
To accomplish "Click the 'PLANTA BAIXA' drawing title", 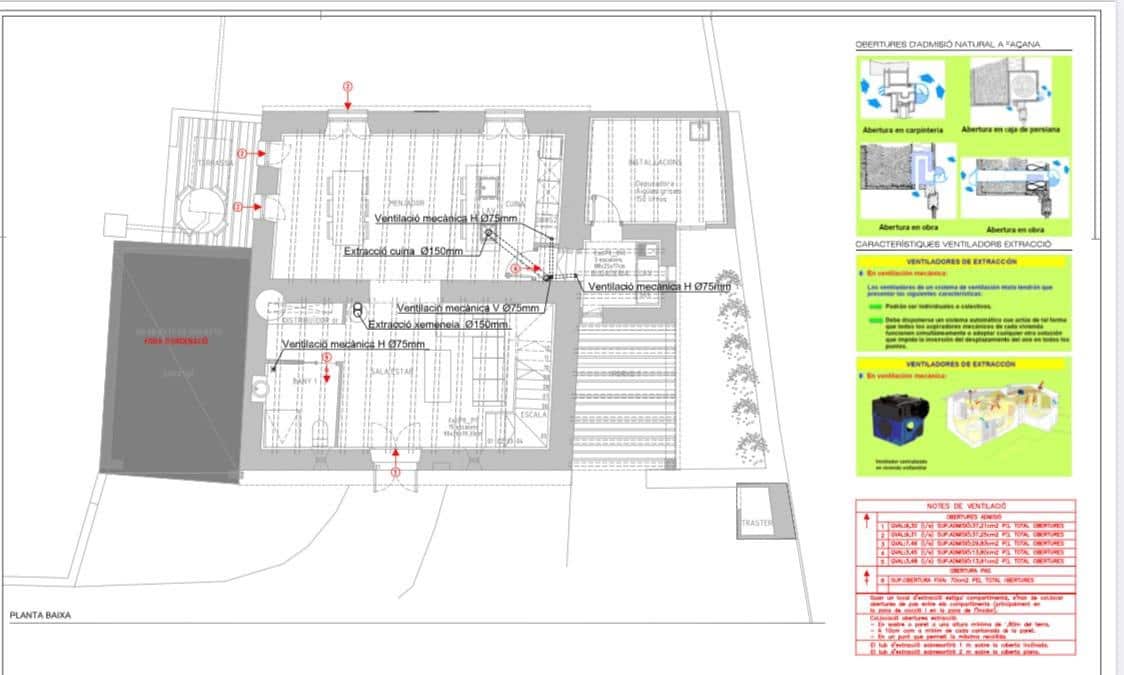I will (x=40, y=616).
